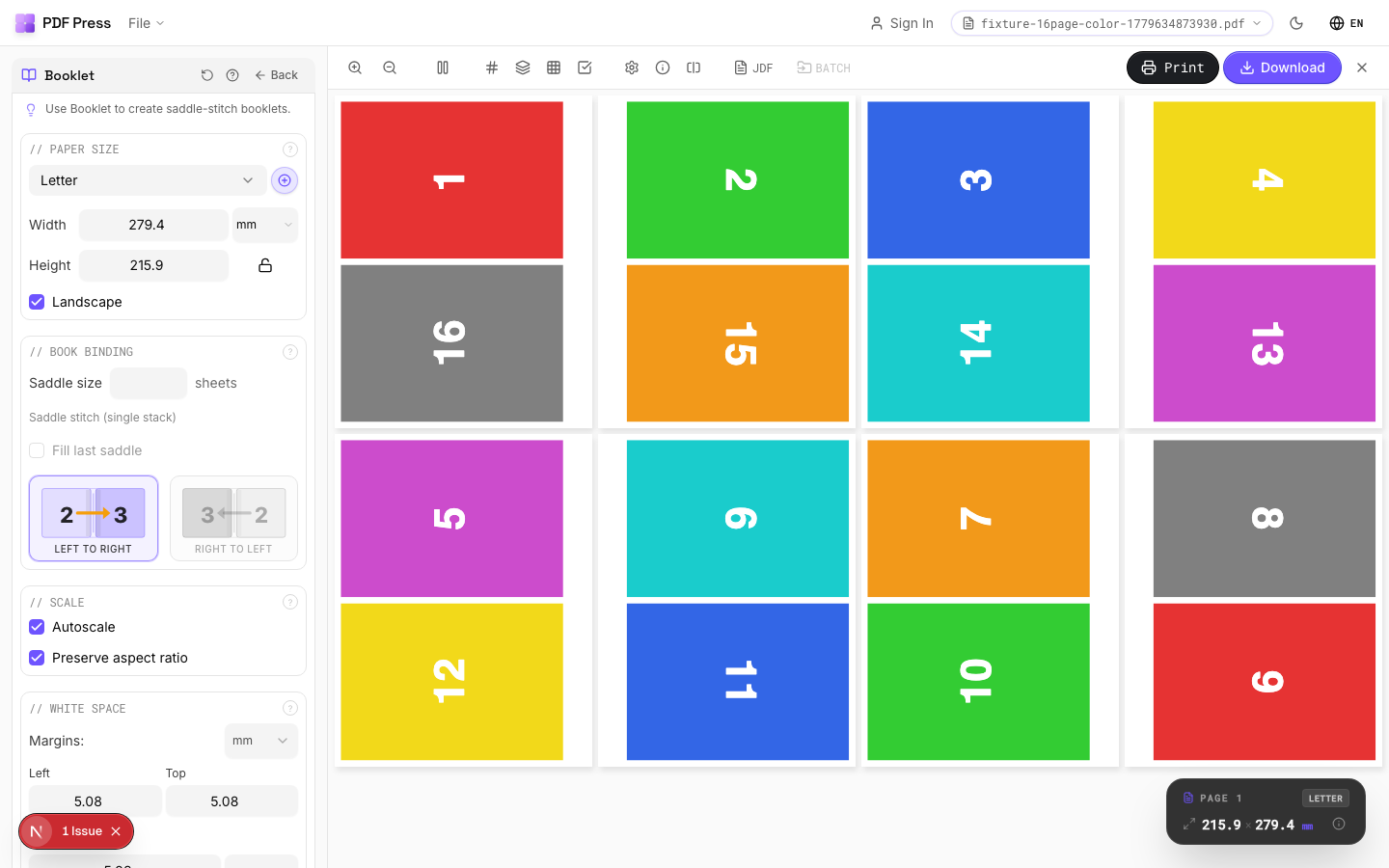Click the Width input field

click(x=153, y=225)
